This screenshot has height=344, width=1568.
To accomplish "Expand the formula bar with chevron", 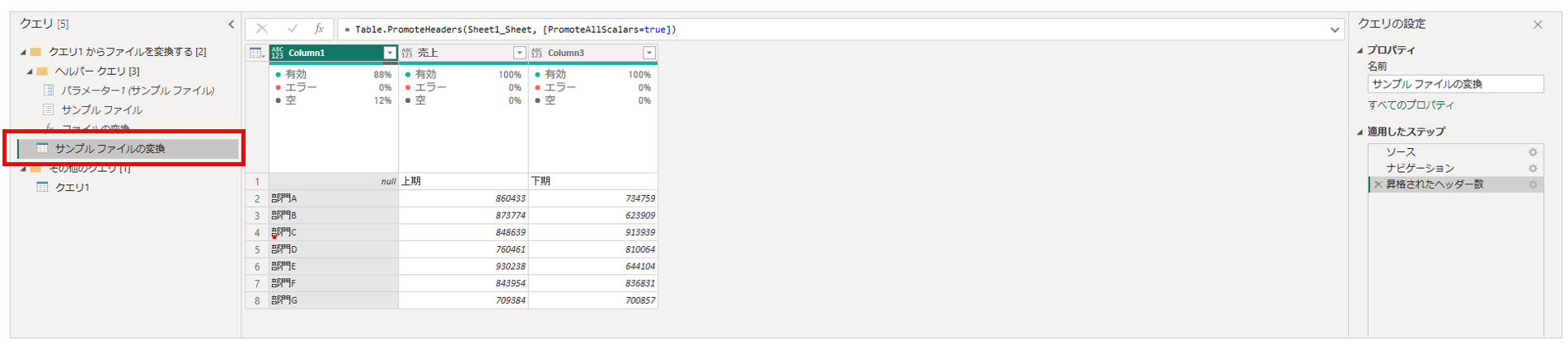I will click(1335, 30).
